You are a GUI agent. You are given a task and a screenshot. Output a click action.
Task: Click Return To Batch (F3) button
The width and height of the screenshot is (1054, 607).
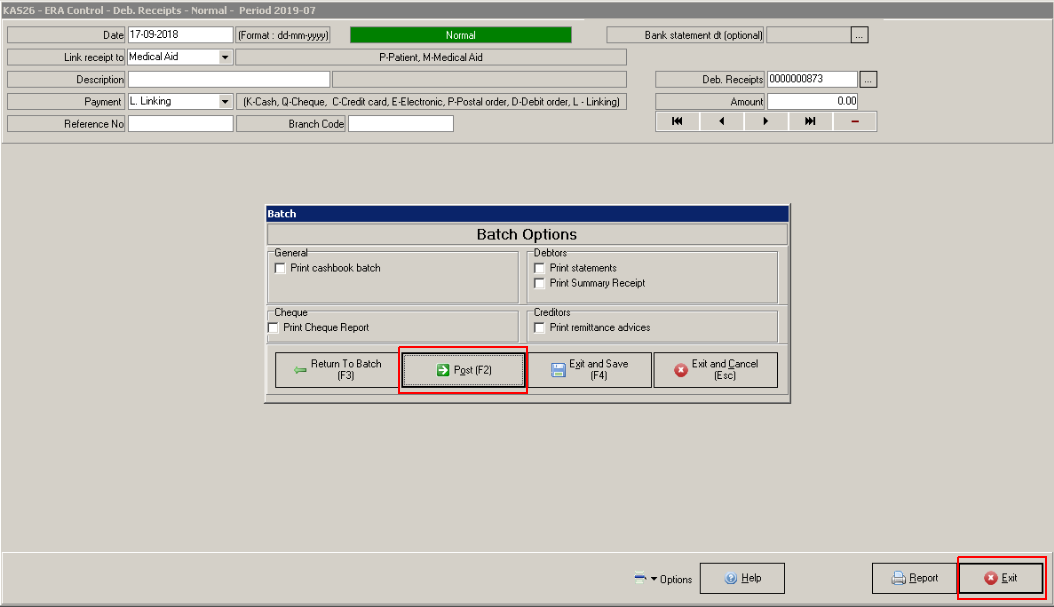tap(336, 370)
